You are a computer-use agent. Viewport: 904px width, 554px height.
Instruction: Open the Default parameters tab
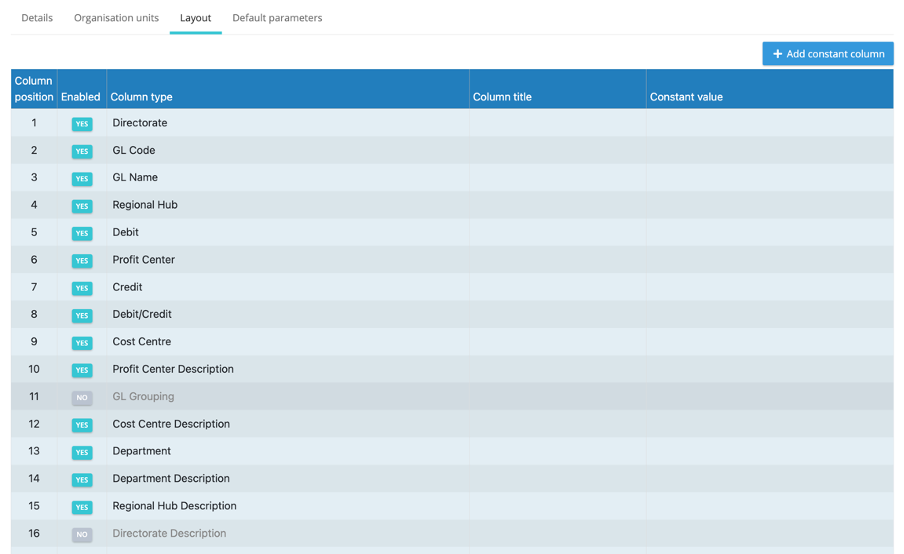(x=277, y=18)
